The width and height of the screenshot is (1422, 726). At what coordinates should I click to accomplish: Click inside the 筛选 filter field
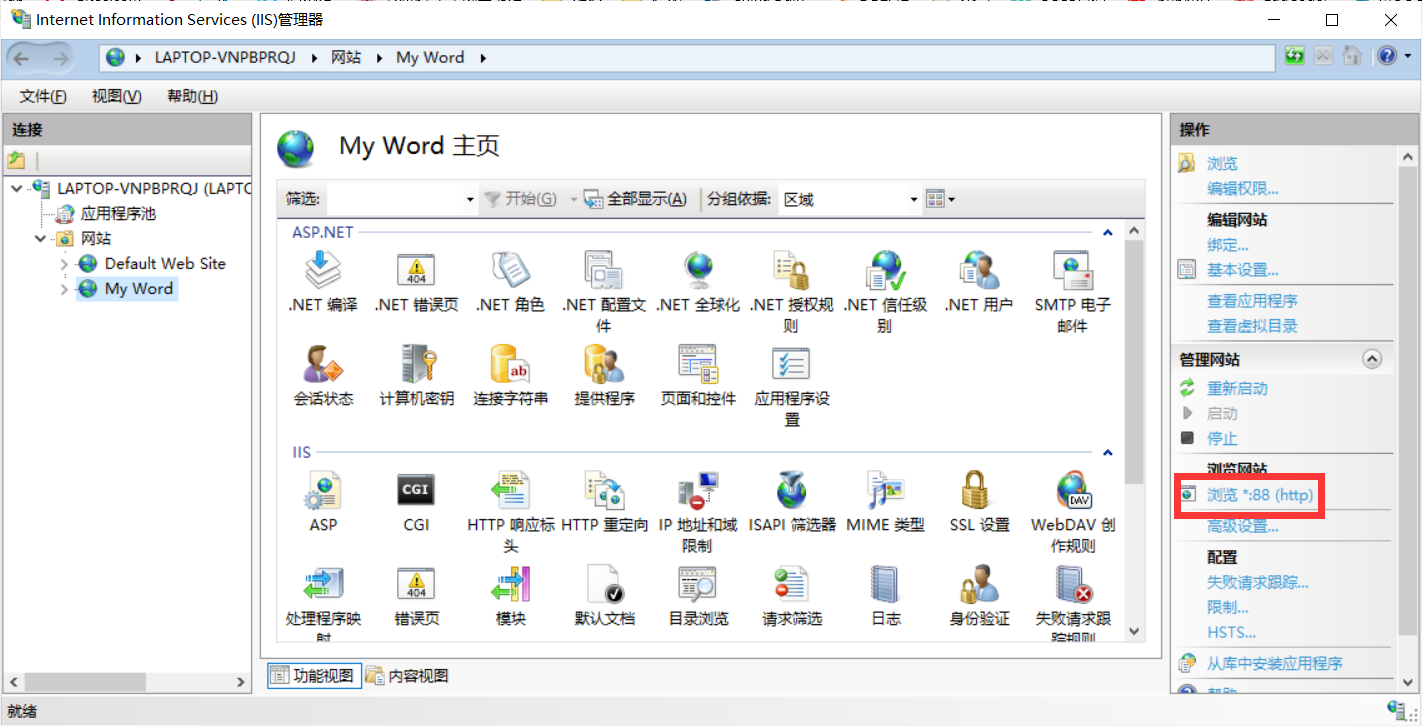pyautogui.click(x=390, y=199)
